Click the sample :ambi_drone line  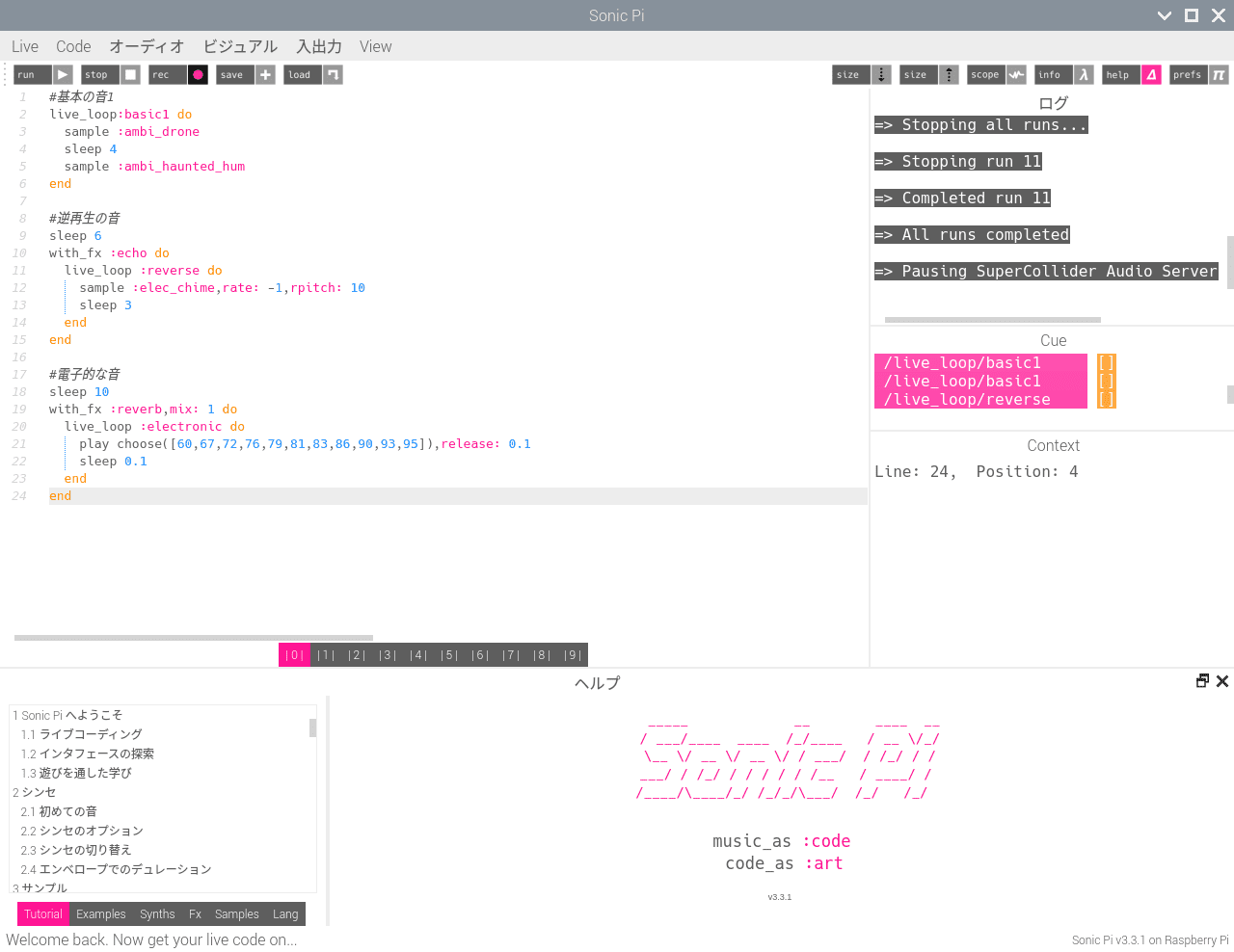coord(132,132)
